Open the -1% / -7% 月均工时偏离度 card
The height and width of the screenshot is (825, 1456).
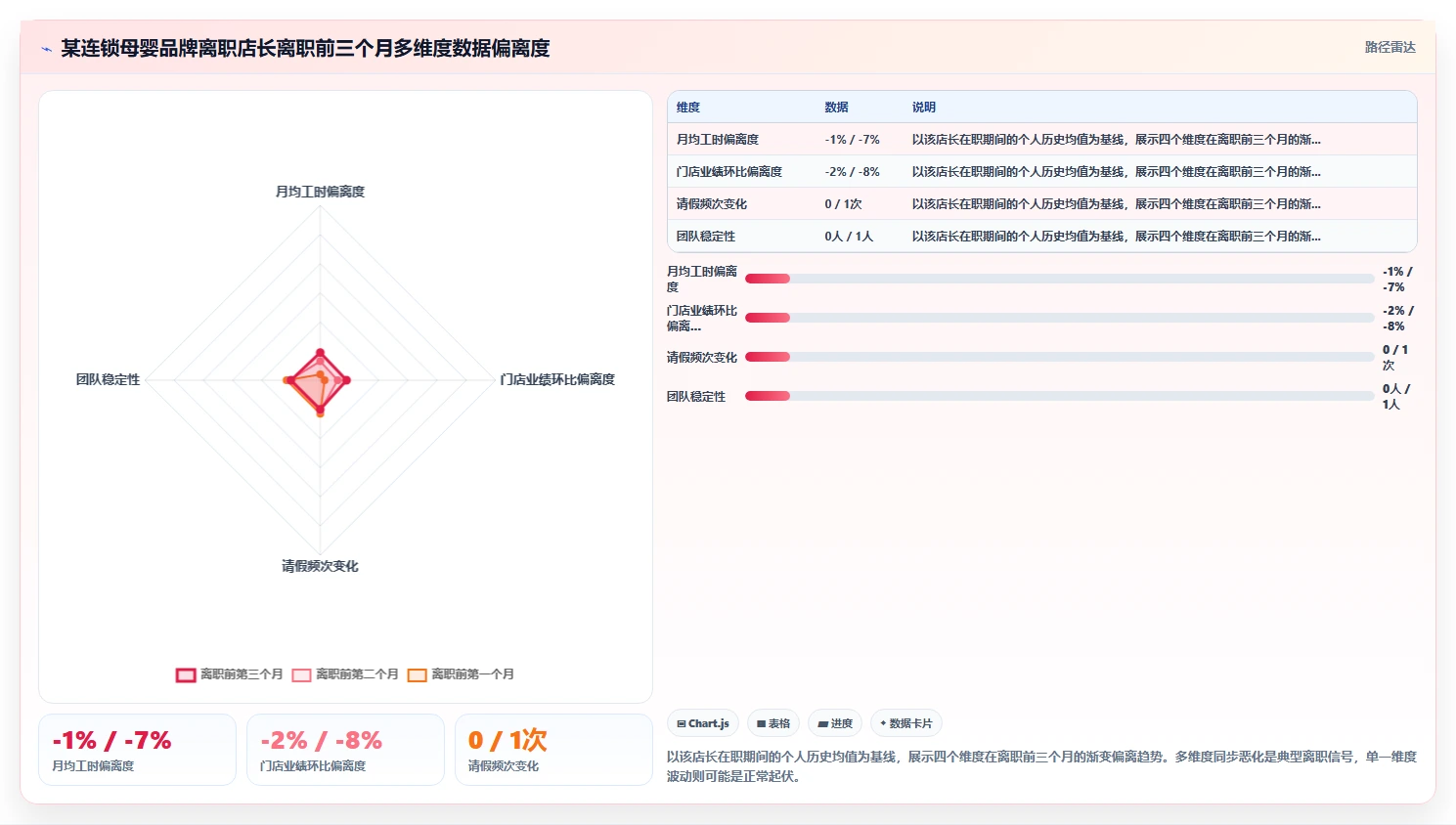pyautogui.click(x=137, y=750)
